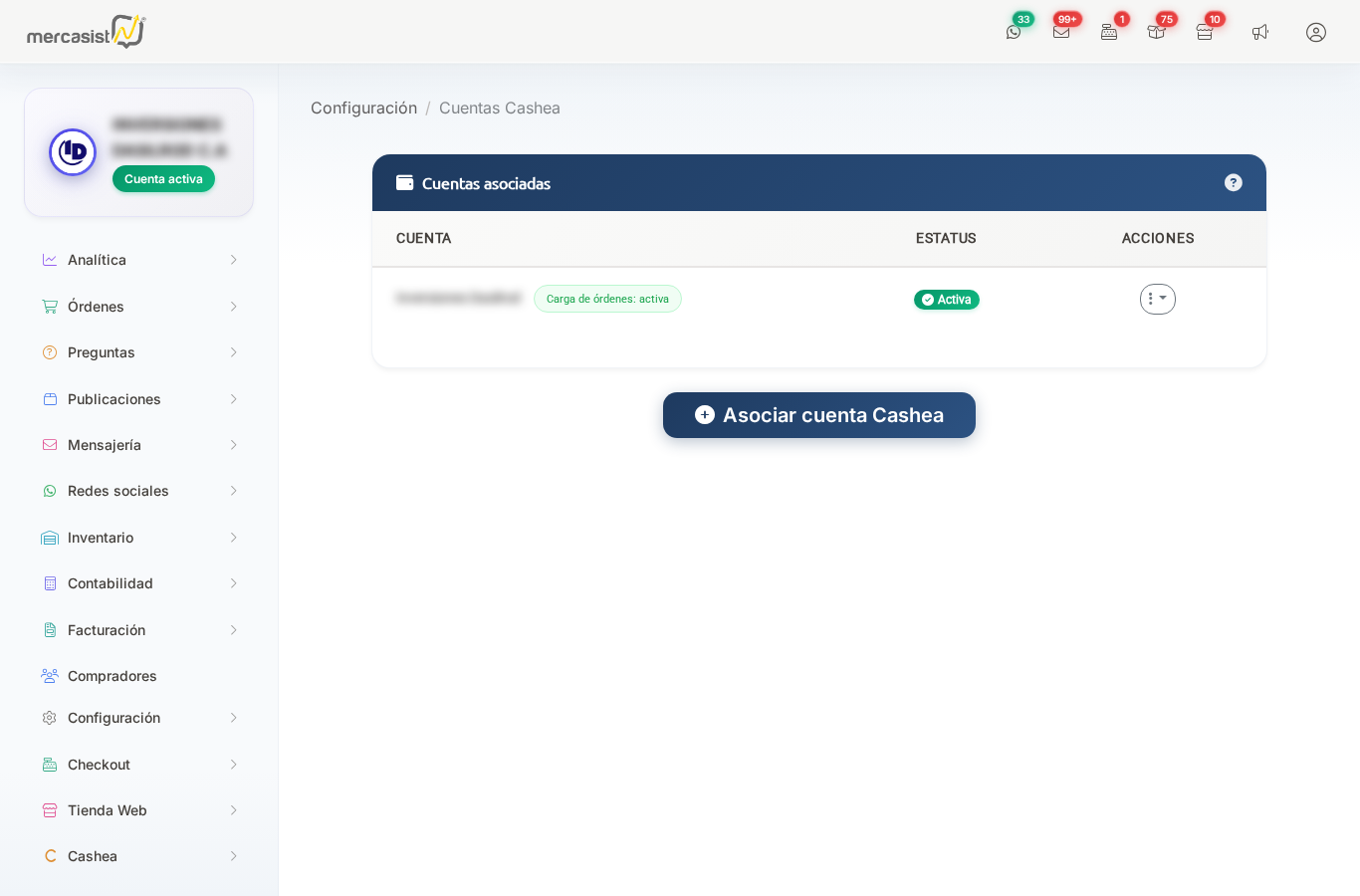The height and width of the screenshot is (896, 1360).
Task: Click the Mercasist logo
Action: point(86,32)
